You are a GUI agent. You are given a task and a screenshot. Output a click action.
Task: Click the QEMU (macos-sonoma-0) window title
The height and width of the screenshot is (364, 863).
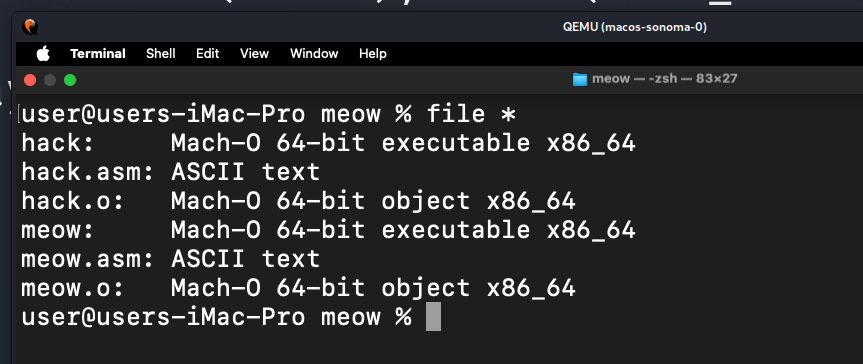click(635, 27)
